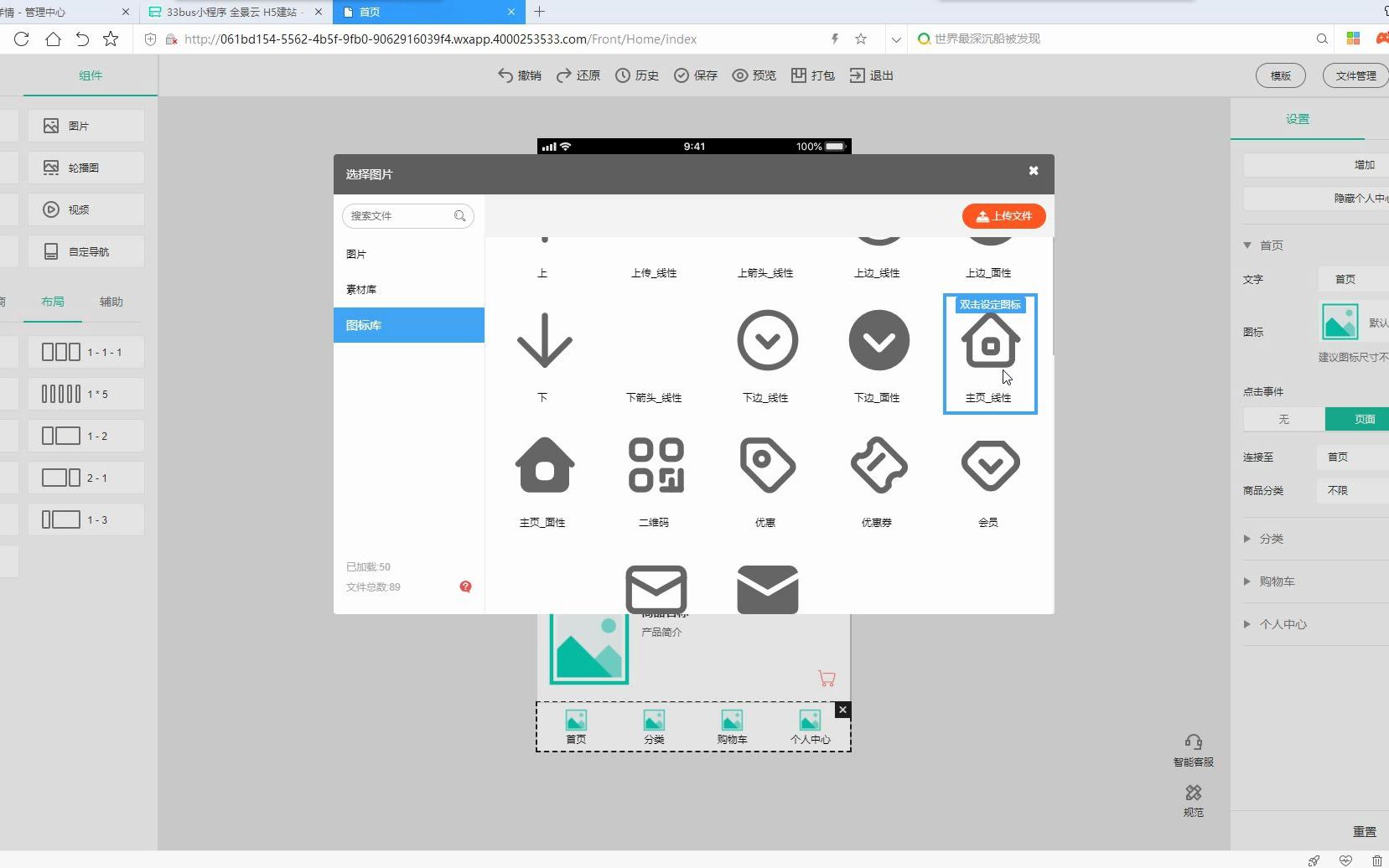Add the 自定导航 custom navigation component
Image resolution: width=1389 pixels, height=868 pixels.
tap(86, 251)
